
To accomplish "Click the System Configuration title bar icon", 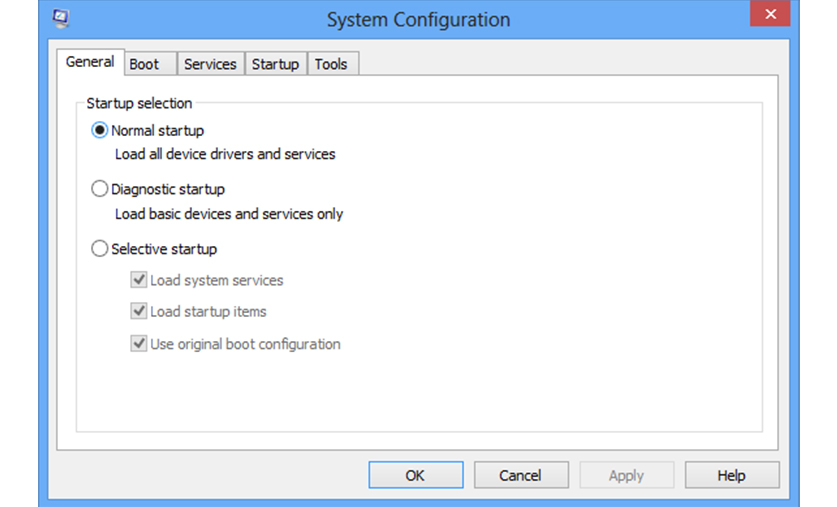I will click(x=61, y=18).
